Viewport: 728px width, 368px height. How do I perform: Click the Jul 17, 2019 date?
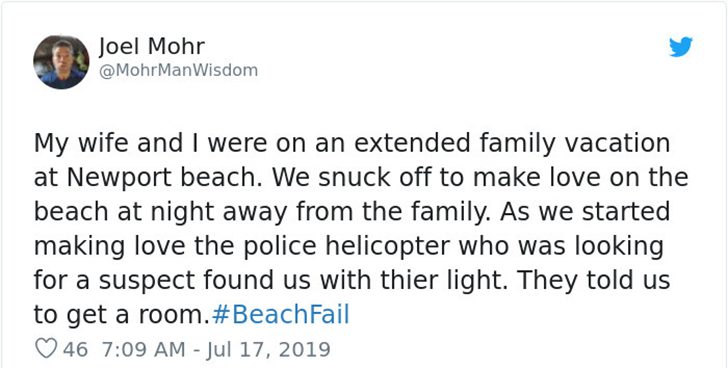(x=266, y=349)
